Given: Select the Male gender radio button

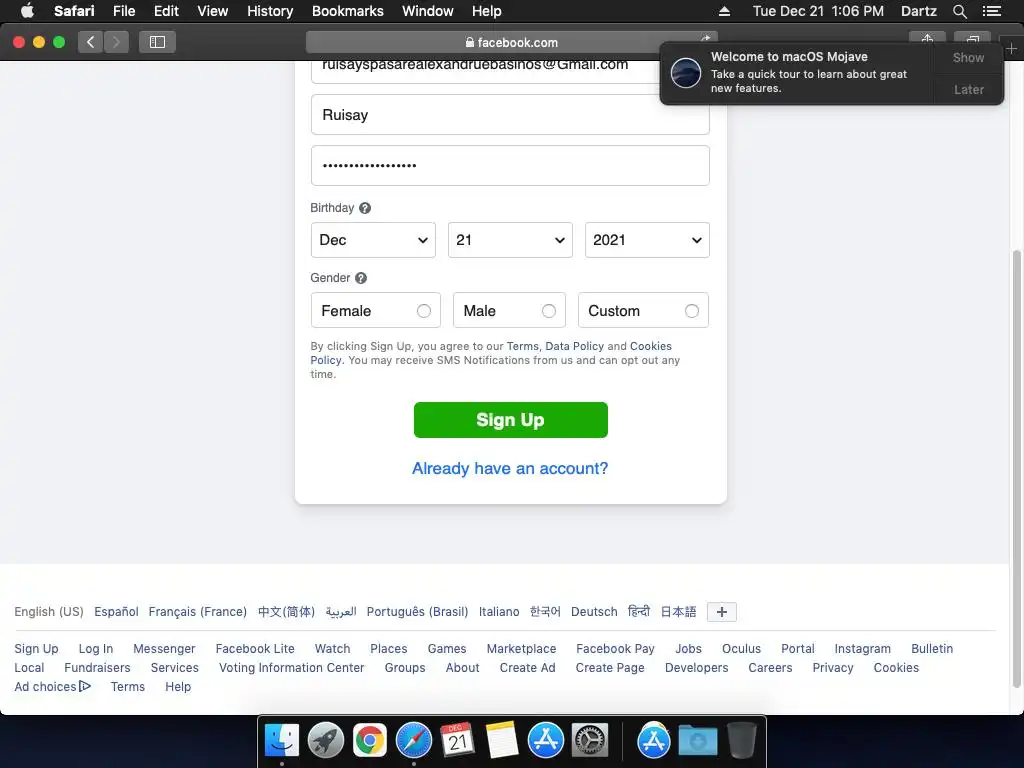Looking at the screenshot, I should click(549, 311).
